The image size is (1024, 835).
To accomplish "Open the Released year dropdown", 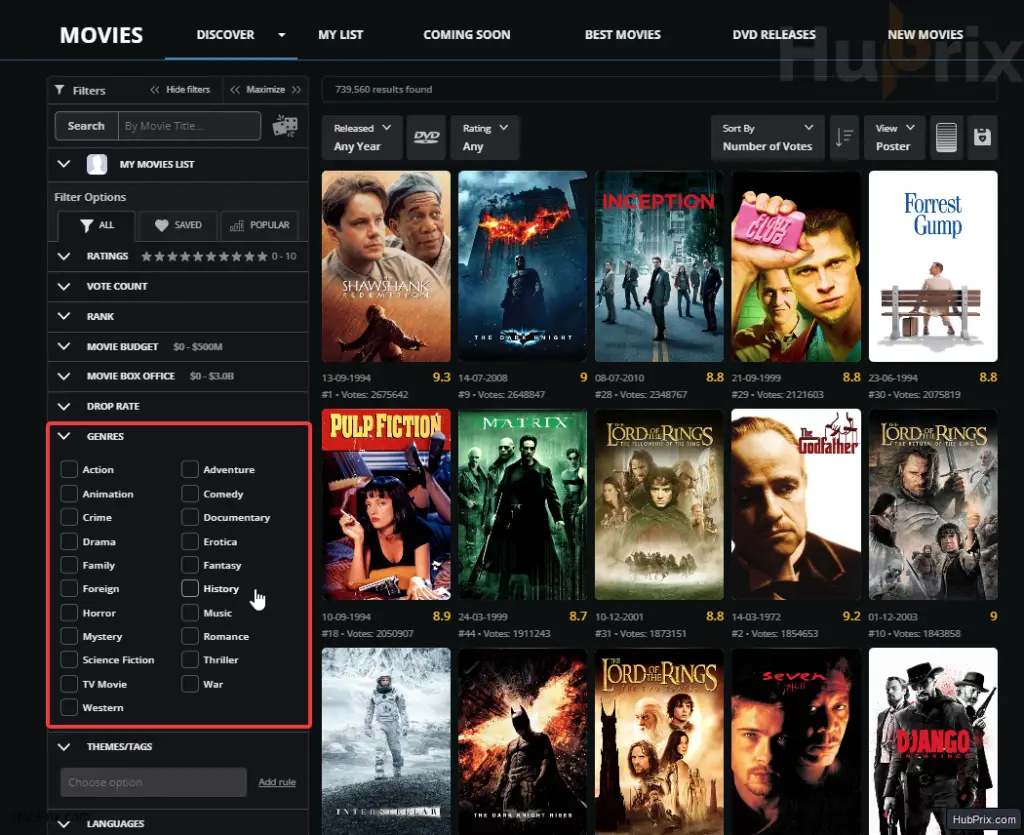I will pos(361,137).
